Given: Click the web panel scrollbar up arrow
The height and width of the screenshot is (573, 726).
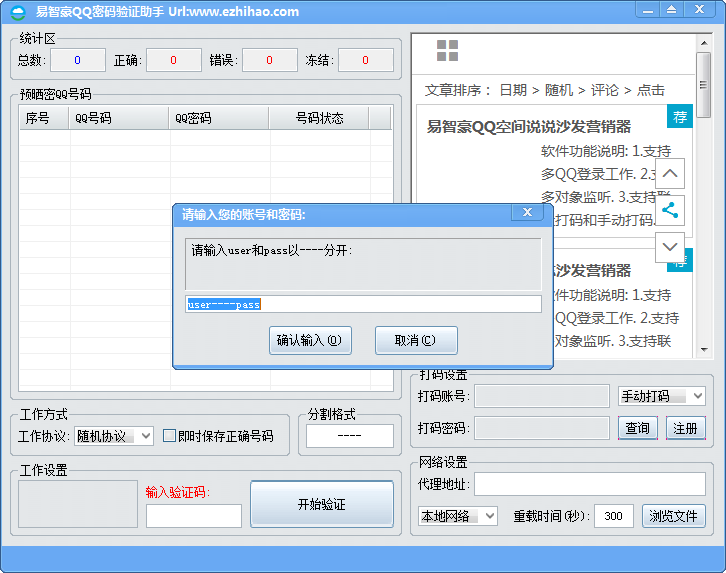Looking at the screenshot, I should pos(704,43).
